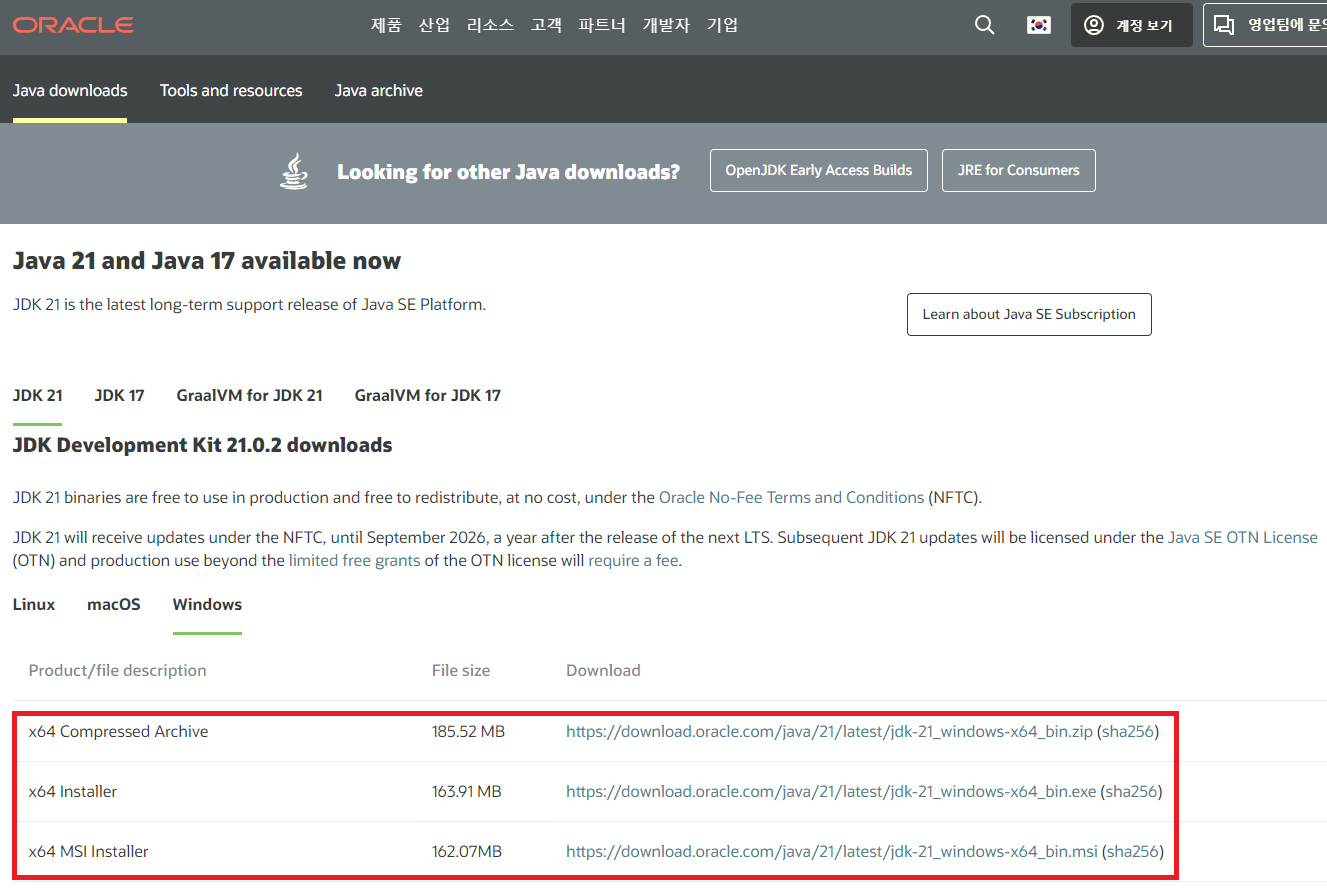
Task: Open the 기업 menu
Action: [x=722, y=26]
